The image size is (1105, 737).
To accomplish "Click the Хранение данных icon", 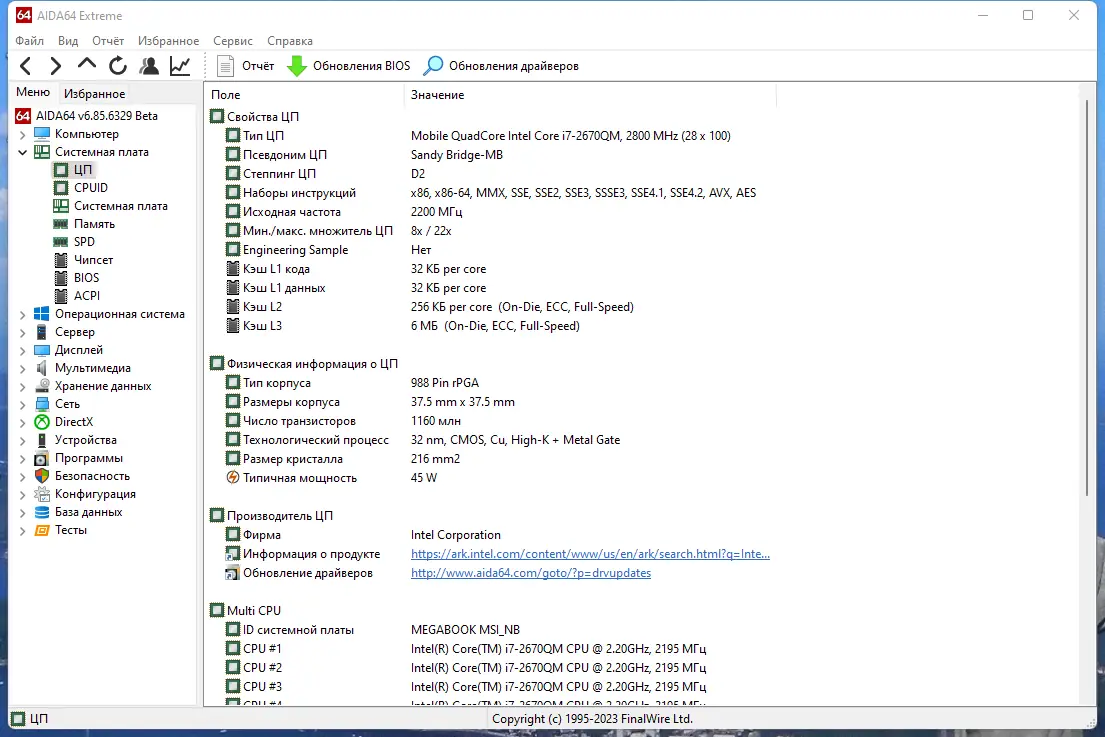I will [42, 386].
